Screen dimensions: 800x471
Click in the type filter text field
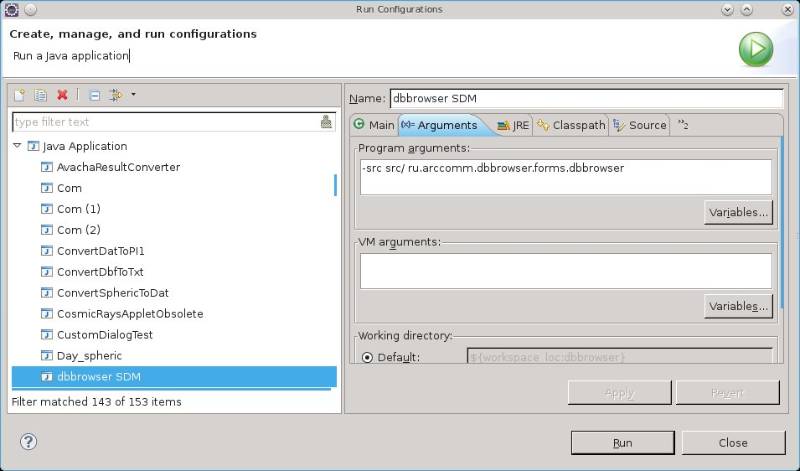click(165, 122)
